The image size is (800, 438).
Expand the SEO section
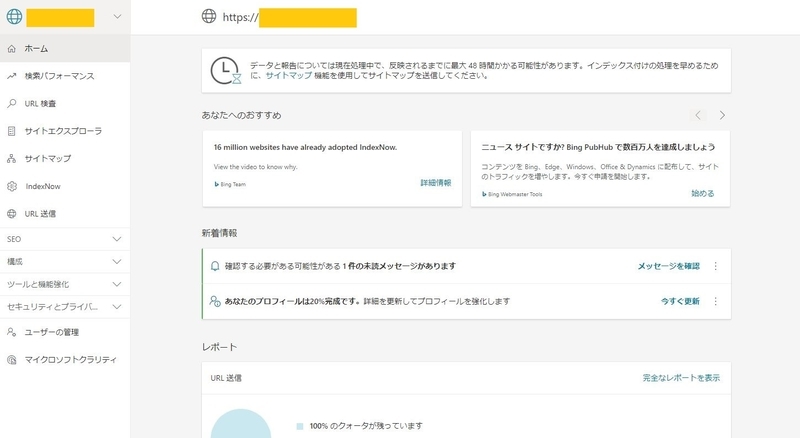65,239
